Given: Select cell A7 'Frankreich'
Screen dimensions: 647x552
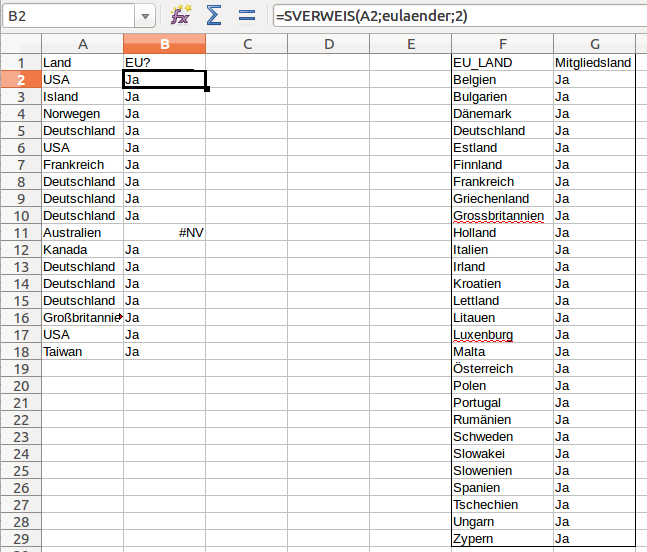Looking at the screenshot, I should point(83,165).
